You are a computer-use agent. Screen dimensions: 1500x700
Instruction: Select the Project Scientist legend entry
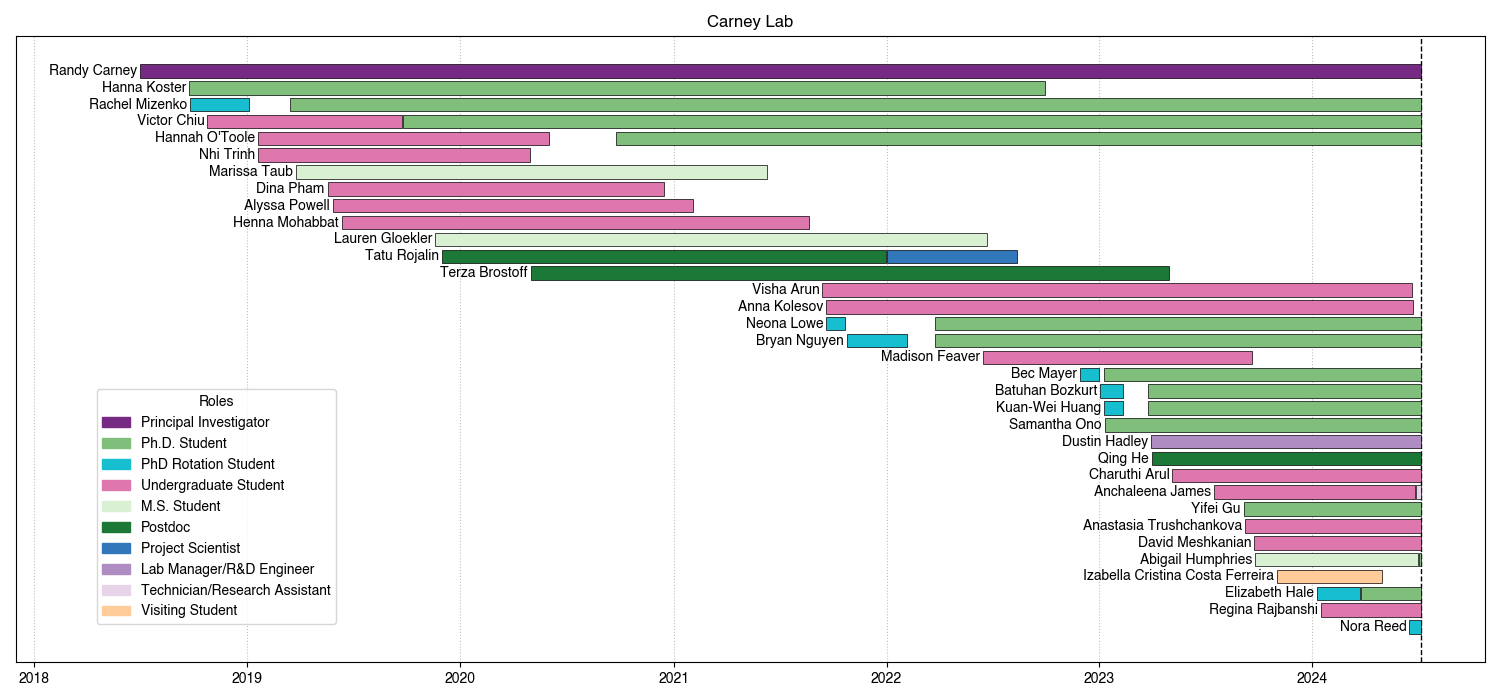pyautogui.click(x=190, y=548)
